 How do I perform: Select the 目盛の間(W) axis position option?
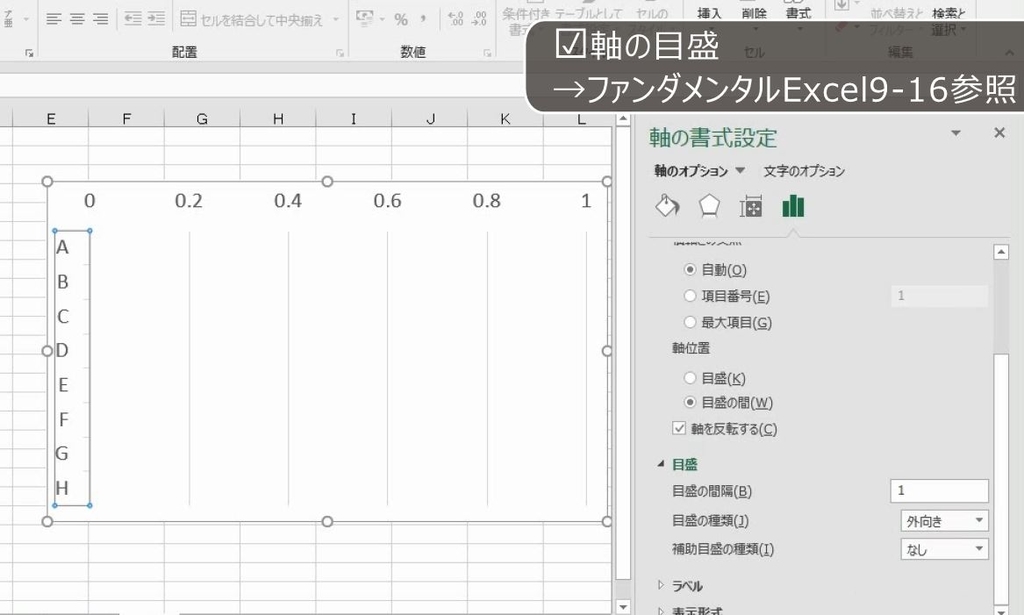coord(690,402)
